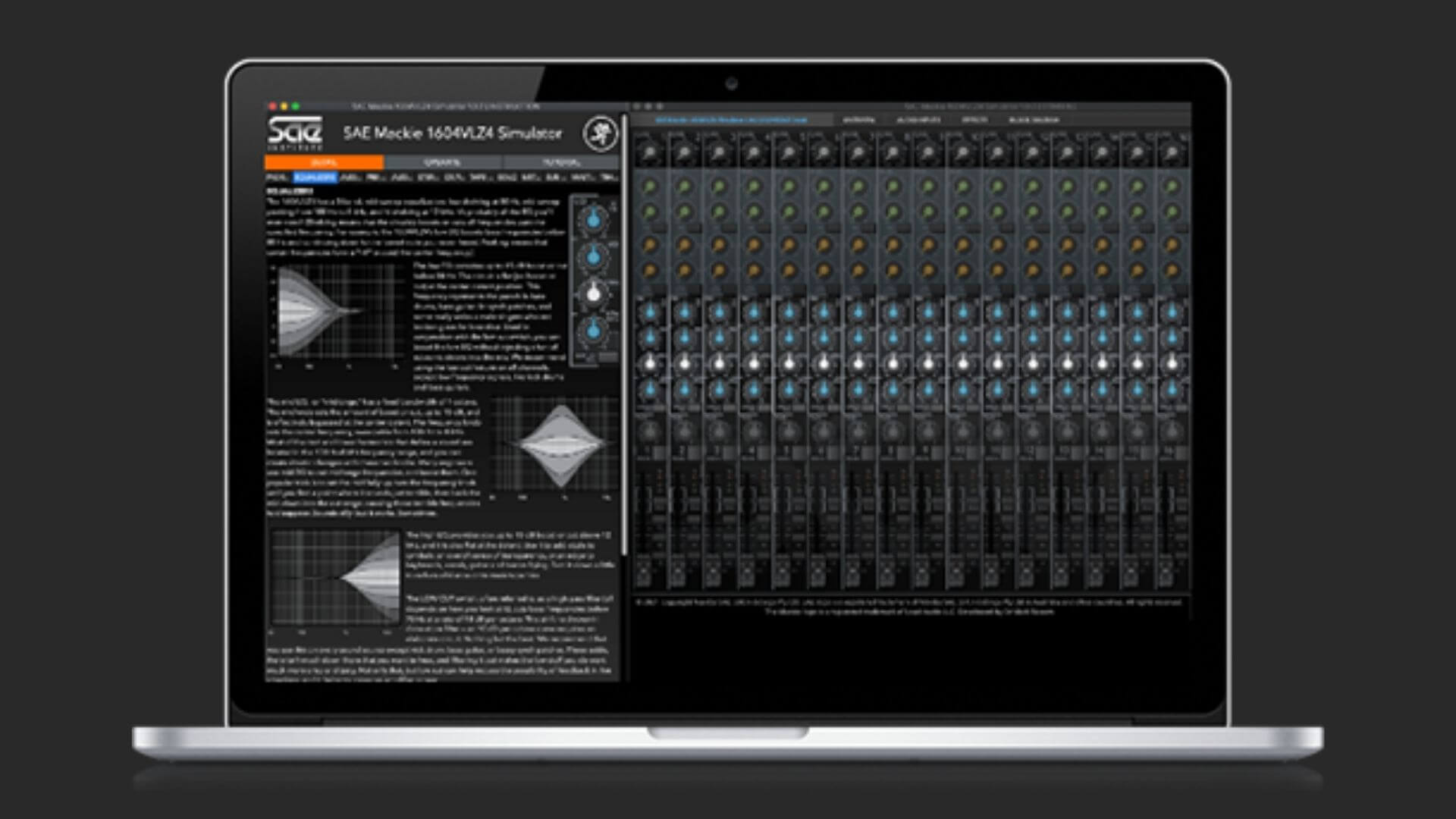Click channel 6 second blue EQ knob
1456x819 pixels.
click(824, 338)
